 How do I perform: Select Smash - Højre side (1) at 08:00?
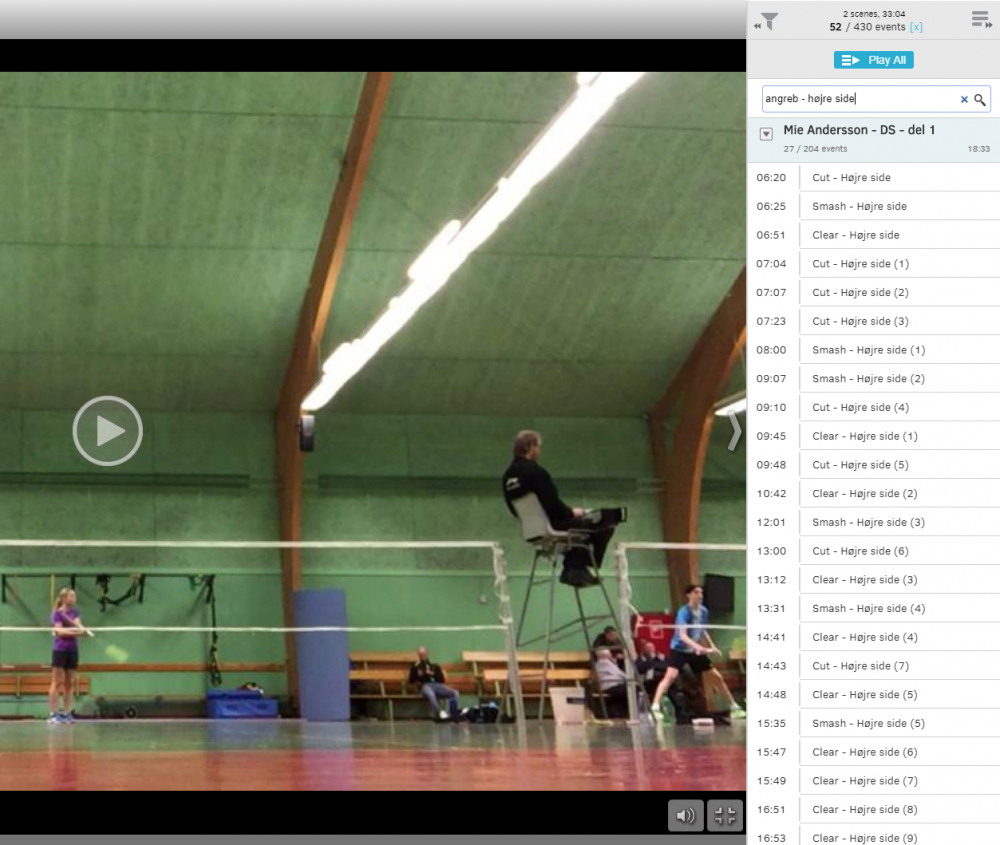point(868,351)
